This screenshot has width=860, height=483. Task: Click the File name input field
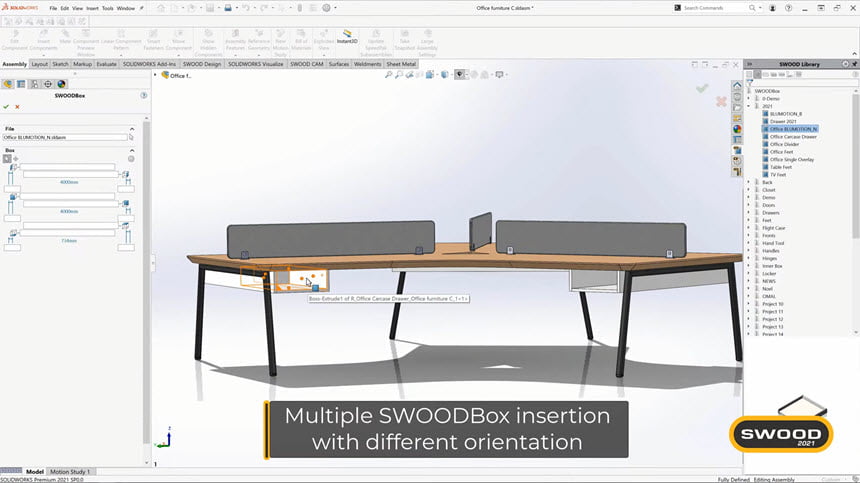(x=65, y=137)
